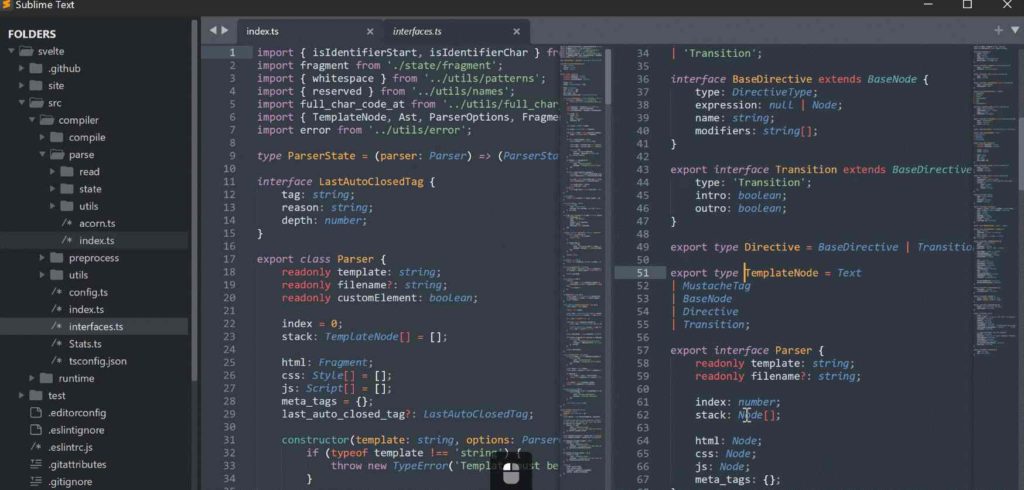Go to next tab with right arrow
This screenshot has width=1024, height=490.
tap(225, 30)
